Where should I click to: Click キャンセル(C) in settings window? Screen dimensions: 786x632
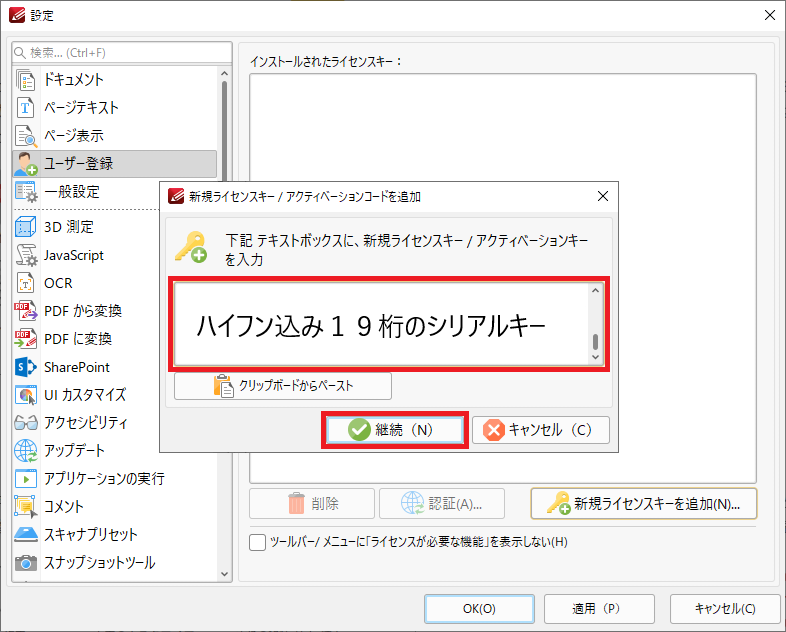725,609
